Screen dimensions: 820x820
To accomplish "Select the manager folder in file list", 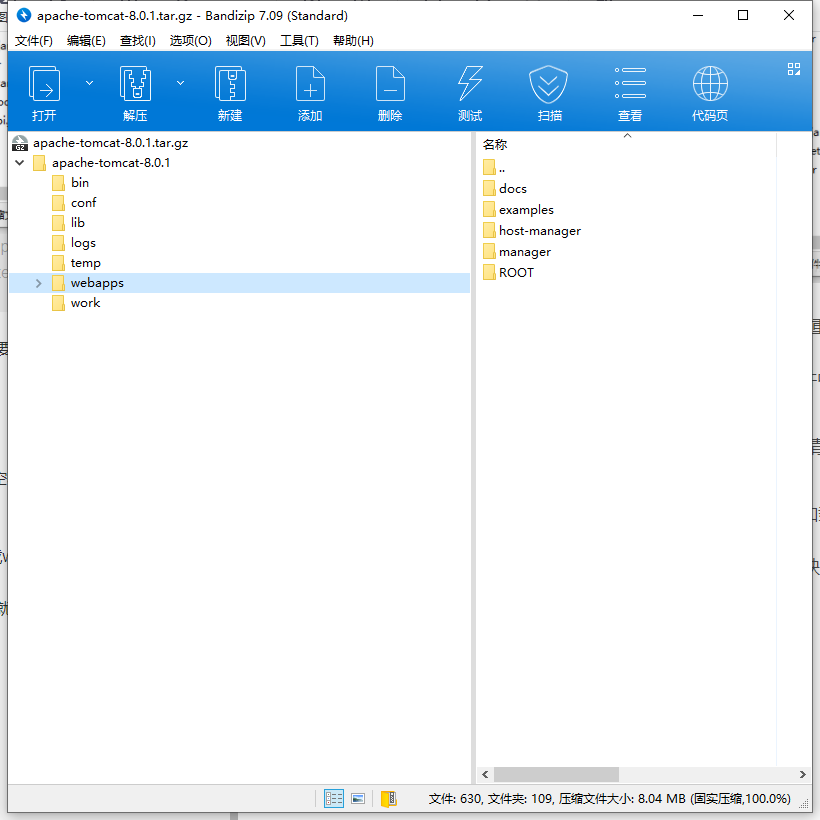I will (525, 252).
